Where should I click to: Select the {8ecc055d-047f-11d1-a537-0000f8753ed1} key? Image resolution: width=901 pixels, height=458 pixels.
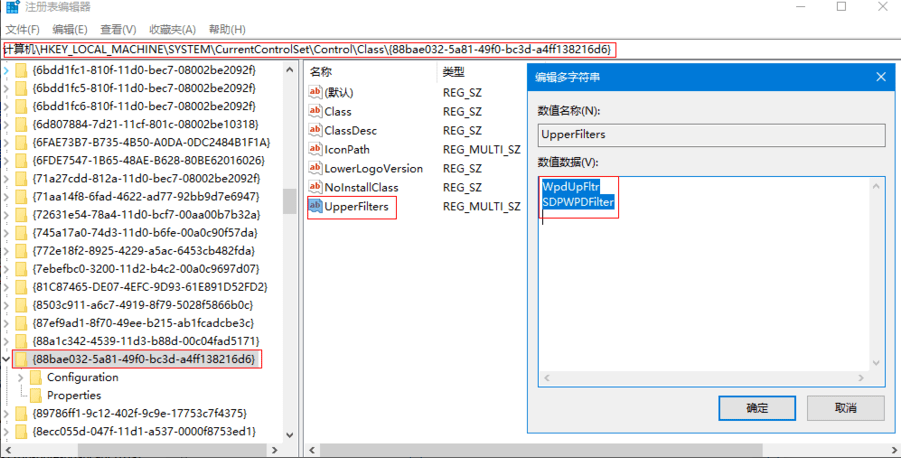[144, 431]
